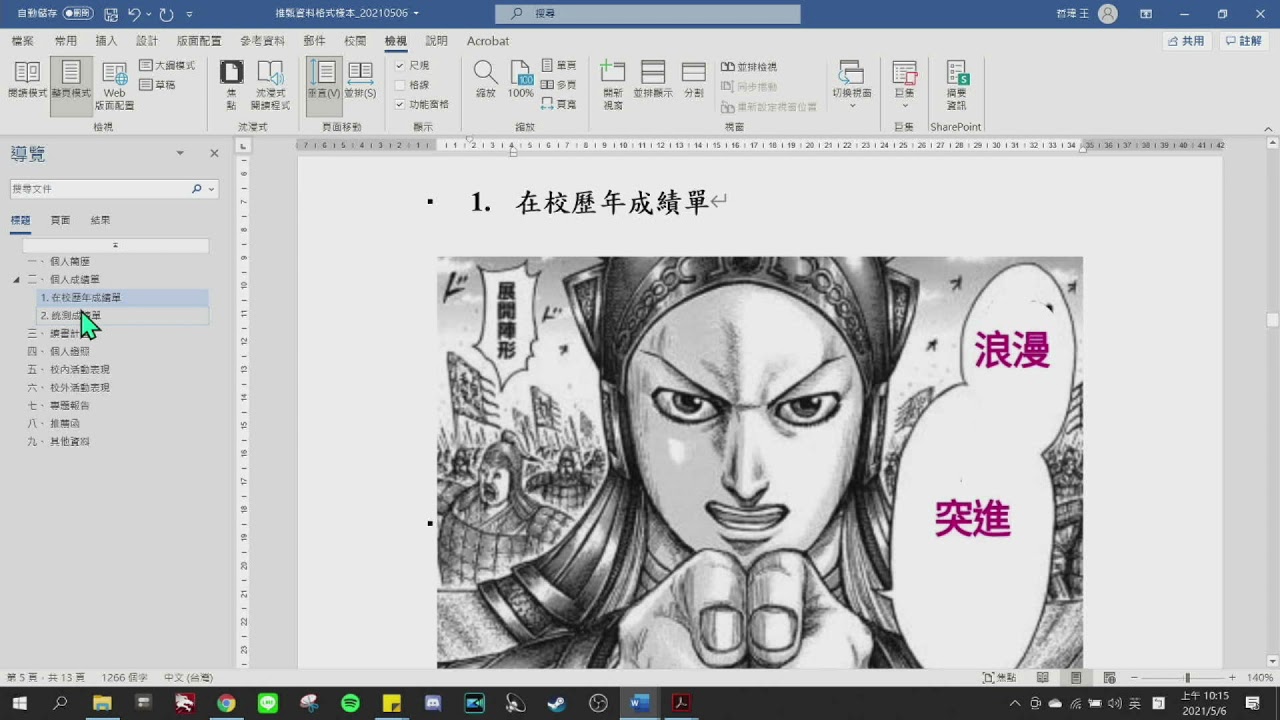This screenshot has height=720, width=1280.
Task: Select heading 一、個人簡歷 in navigation
Action: (x=58, y=262)
